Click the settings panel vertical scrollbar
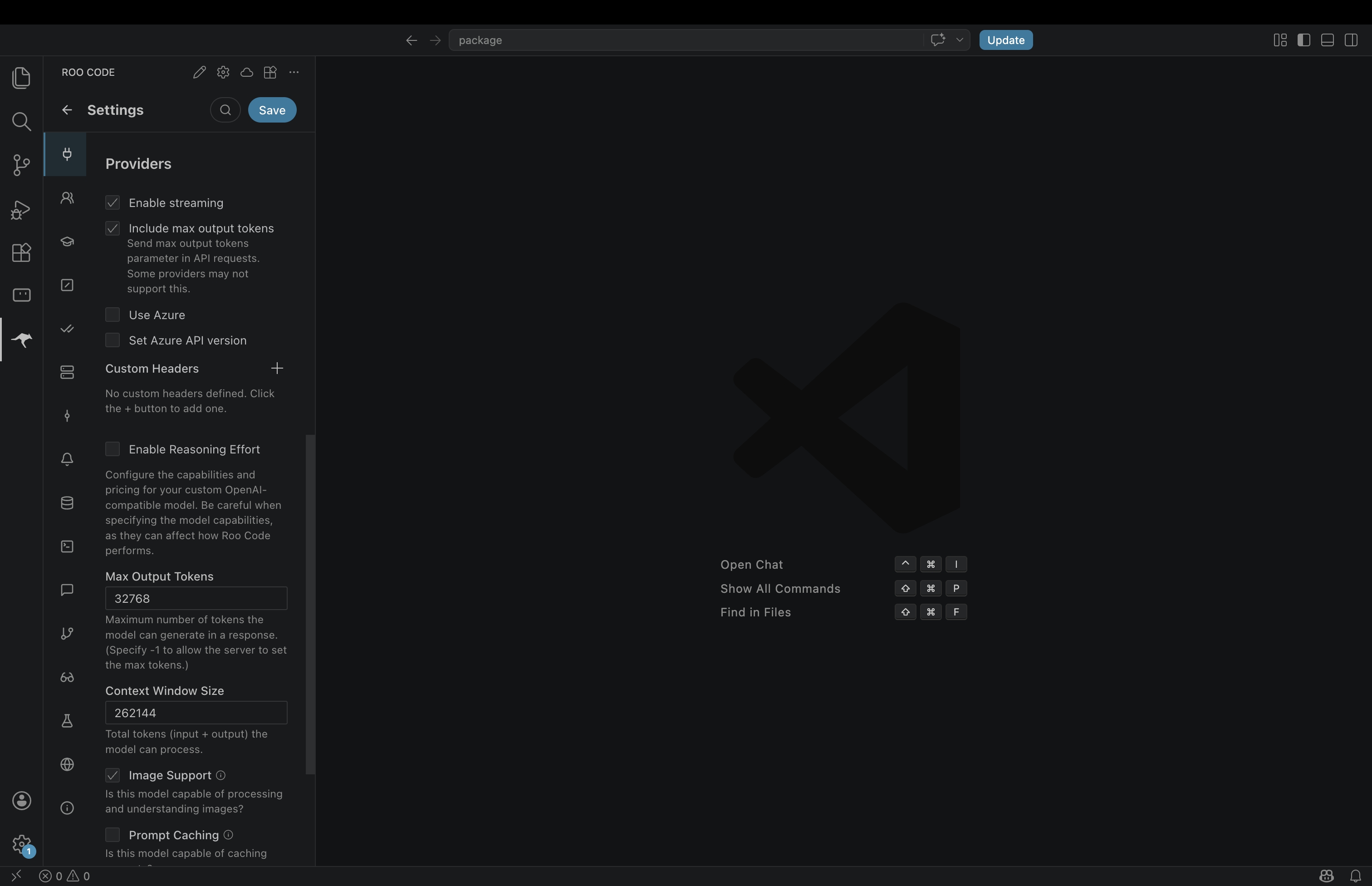The width and height of the screenshot is (1372, 886). [310, 604]
